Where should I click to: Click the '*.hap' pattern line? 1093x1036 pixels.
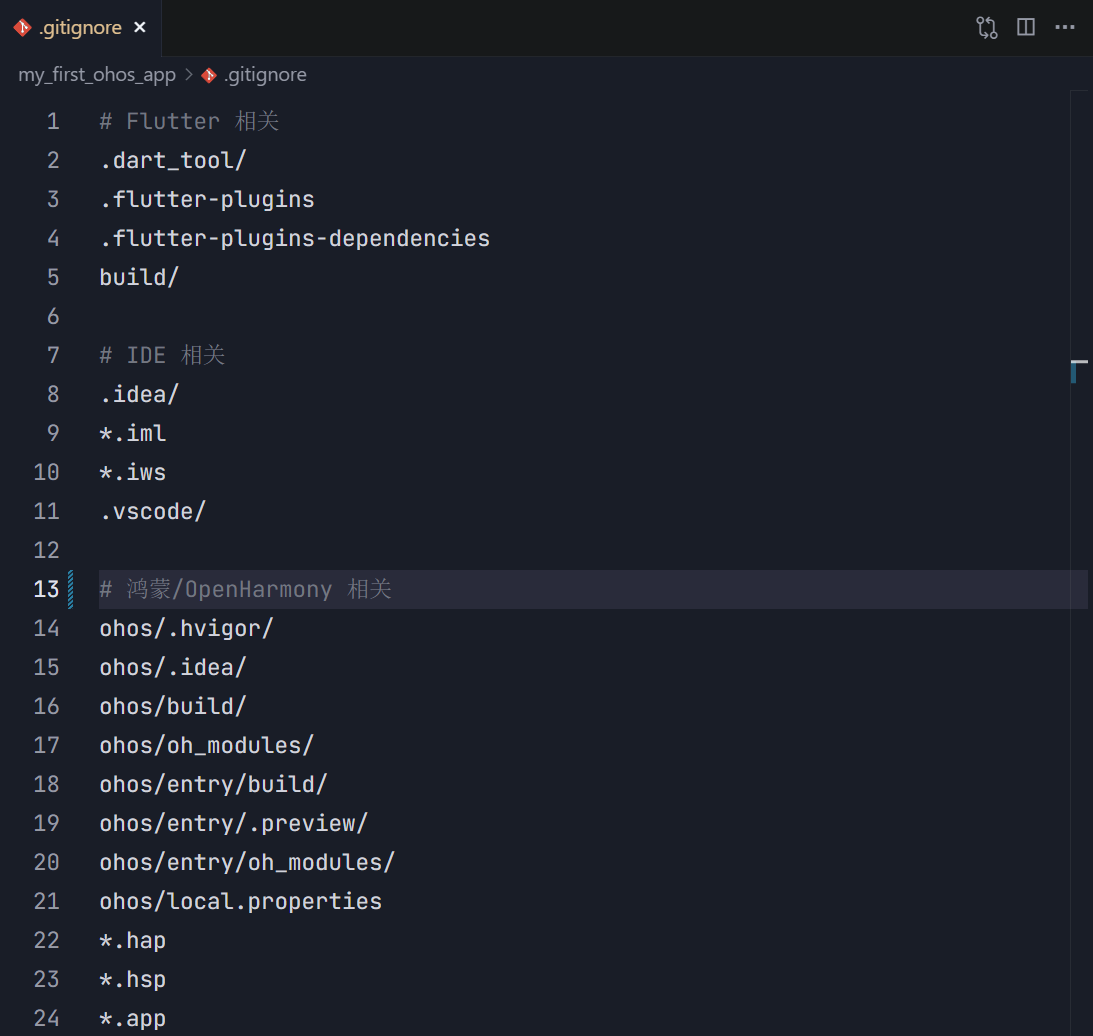click(132, 940)
